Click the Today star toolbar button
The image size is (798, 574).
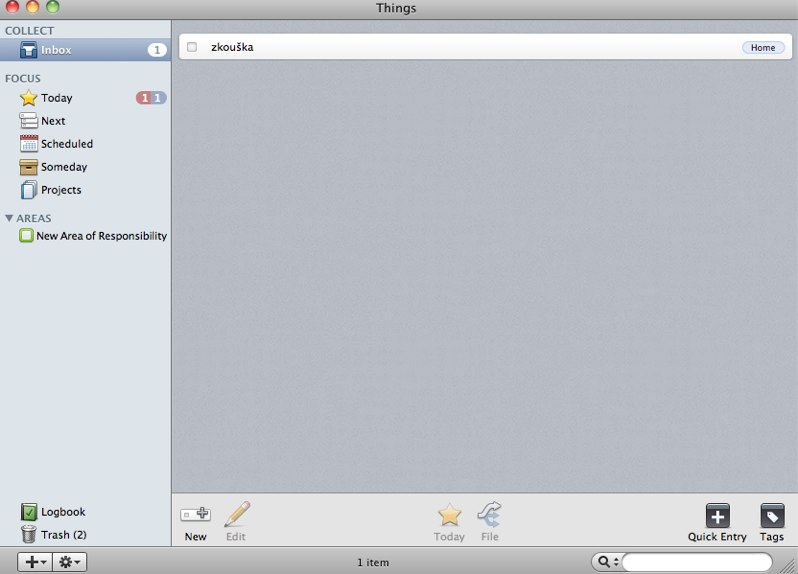coord(449,522)
